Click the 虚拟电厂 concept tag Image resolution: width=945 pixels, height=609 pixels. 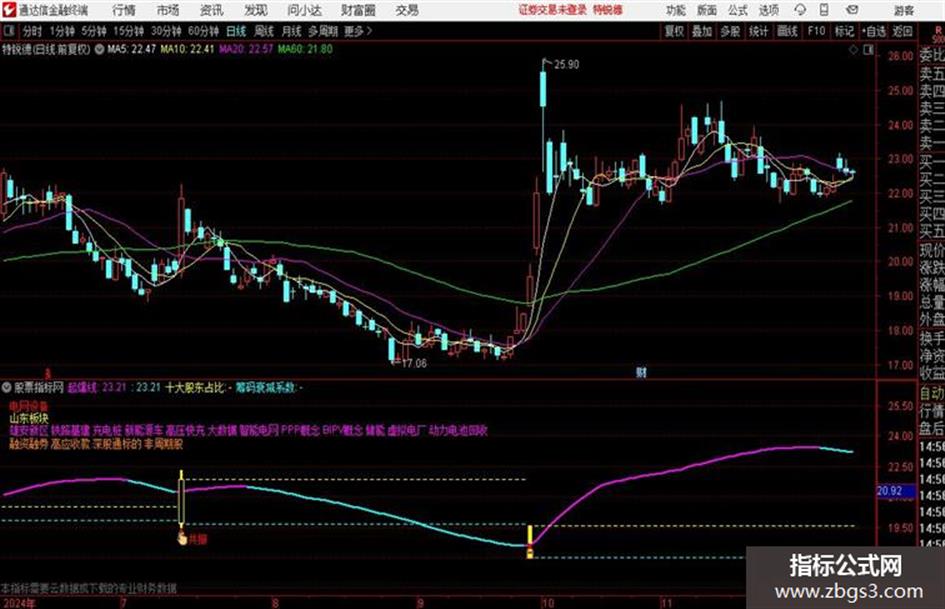click(406, 431)
